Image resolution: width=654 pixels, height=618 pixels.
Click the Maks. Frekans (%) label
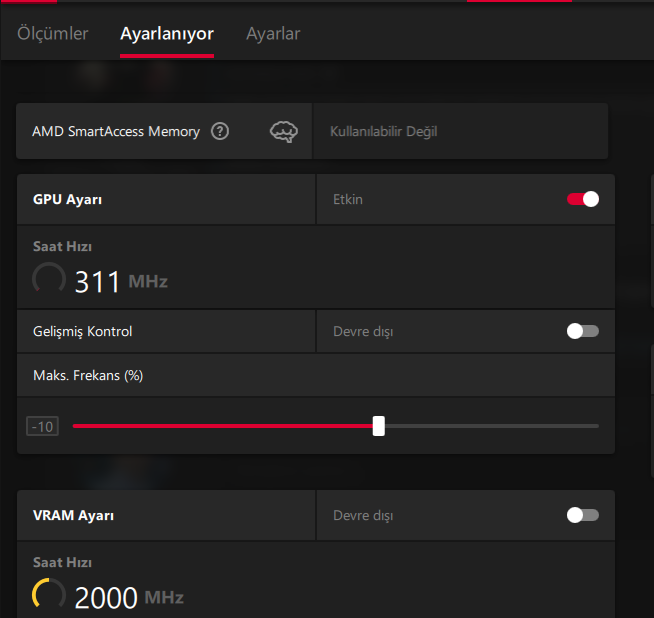coord(89,375)
